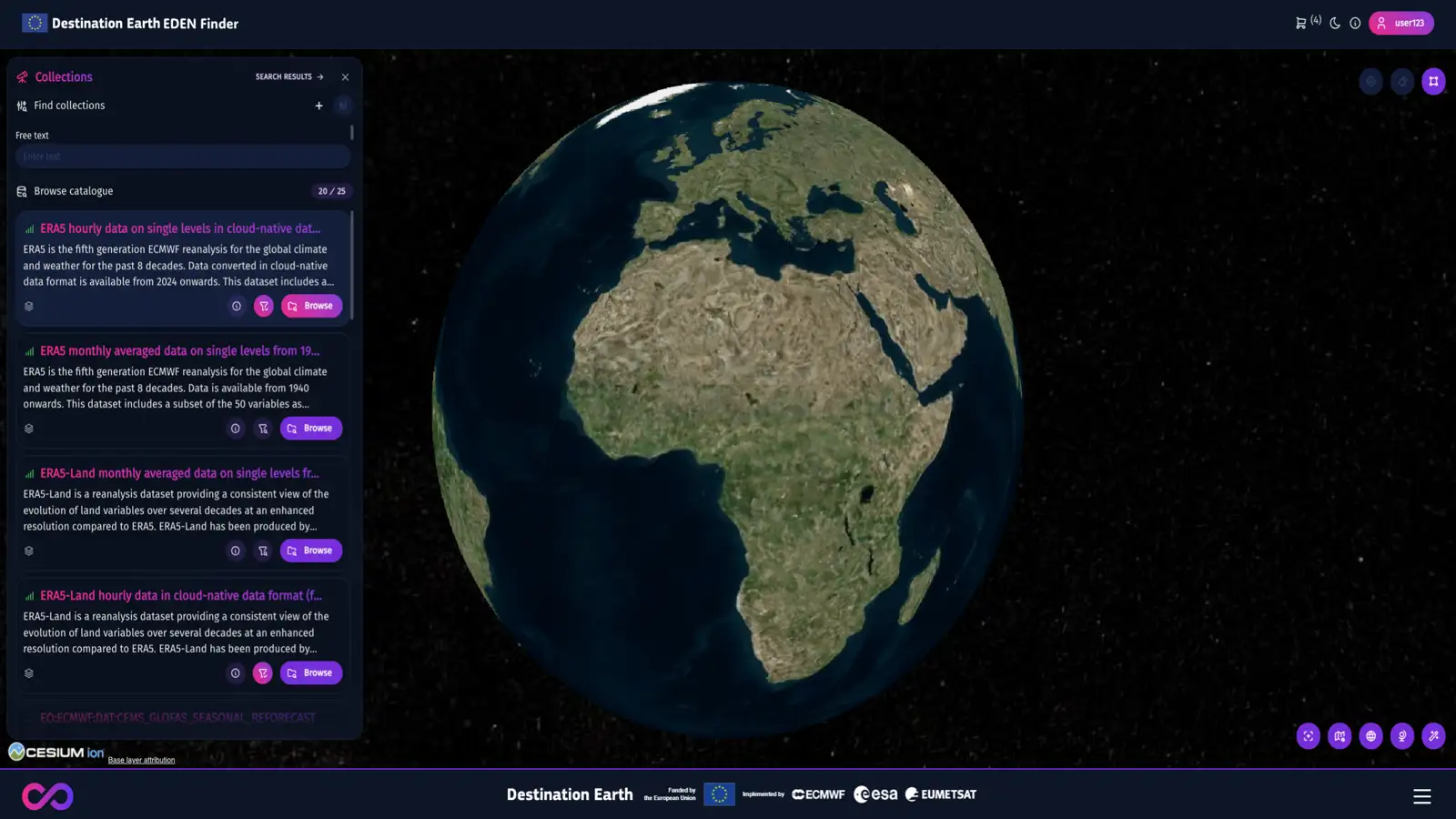The width and height of the screenshot is (1456, 819).
Task: Go to Search Results arrow link
Action: [x=289, y=77]
